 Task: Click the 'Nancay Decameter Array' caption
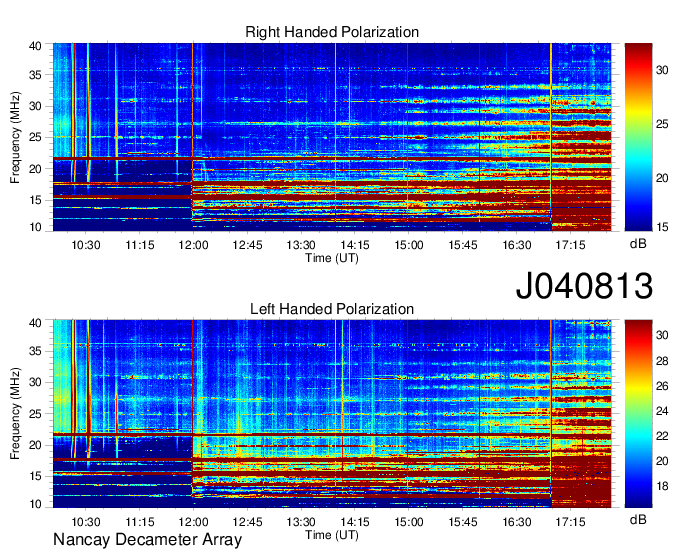point(147,540)
